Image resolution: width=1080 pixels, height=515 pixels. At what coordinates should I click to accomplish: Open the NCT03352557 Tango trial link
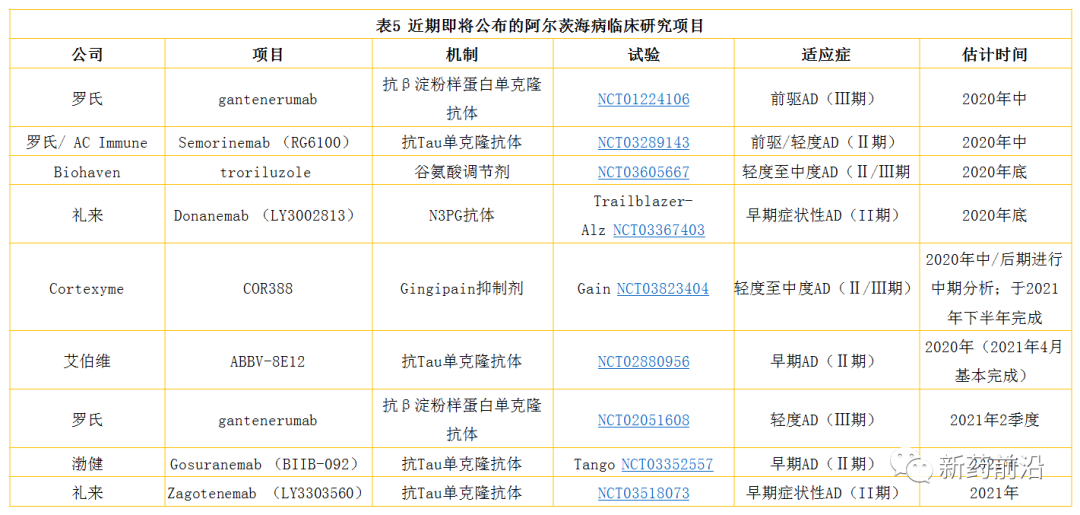667,465
